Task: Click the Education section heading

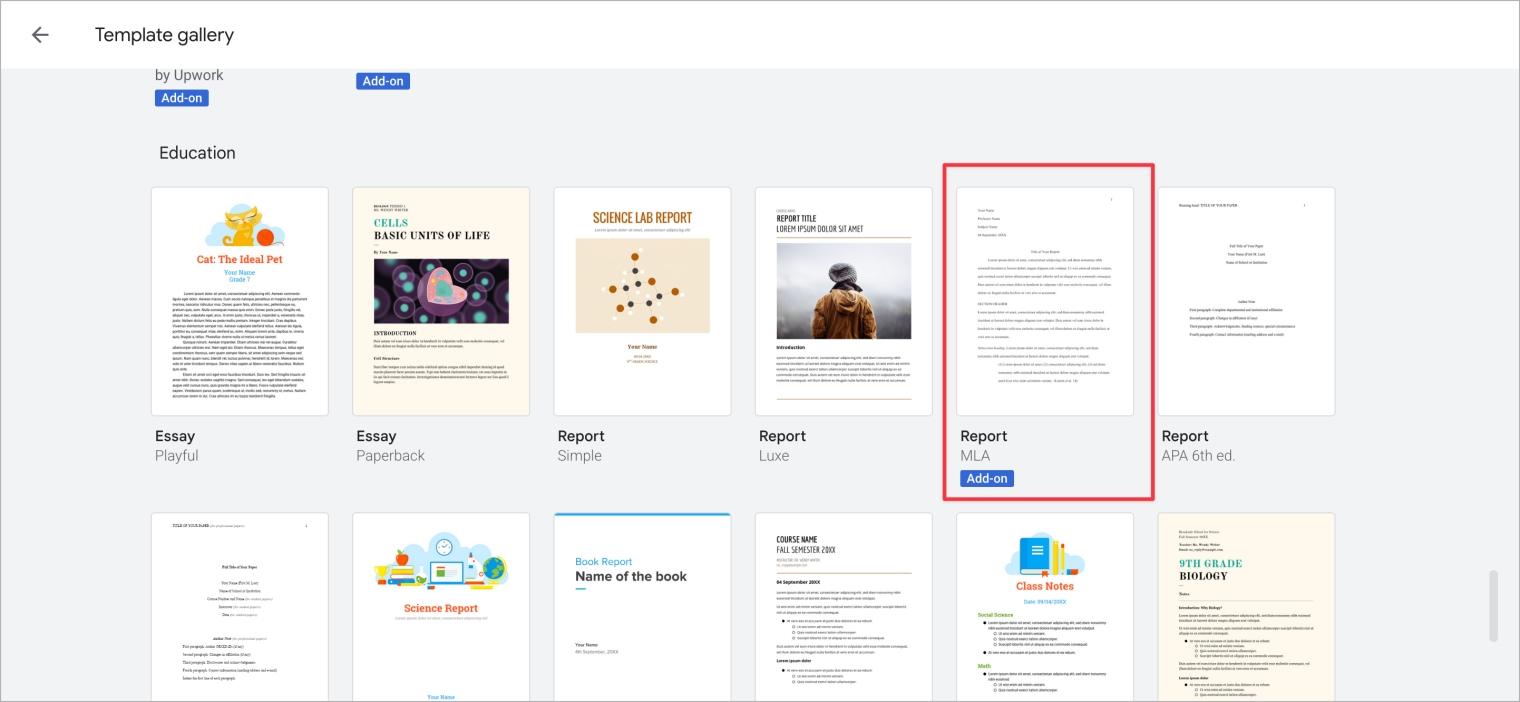Action: click(x=196, y=152)
